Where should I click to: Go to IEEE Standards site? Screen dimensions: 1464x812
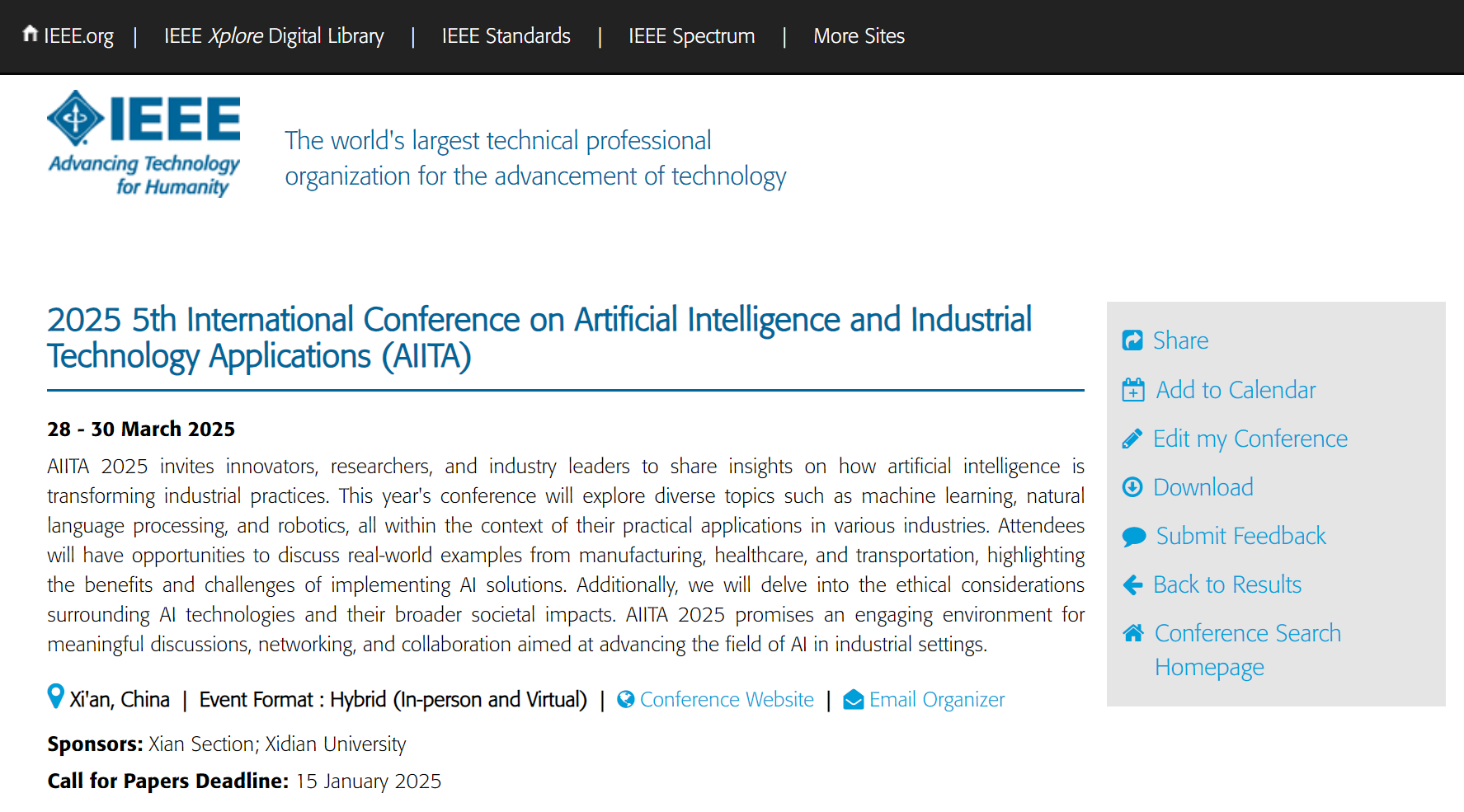pyautogui.click(x=506, y=36)
